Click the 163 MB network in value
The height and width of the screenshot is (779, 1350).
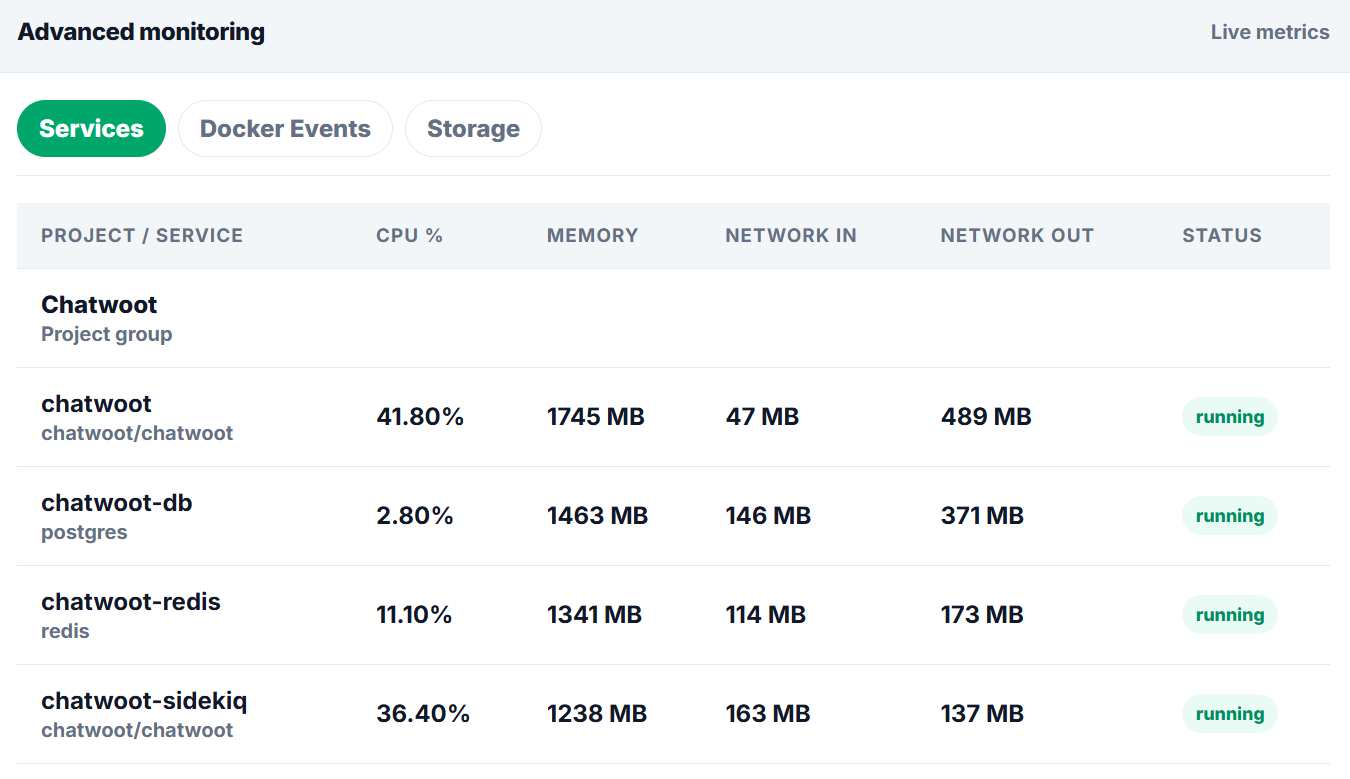pyautogui.click(x=768, y=714)
